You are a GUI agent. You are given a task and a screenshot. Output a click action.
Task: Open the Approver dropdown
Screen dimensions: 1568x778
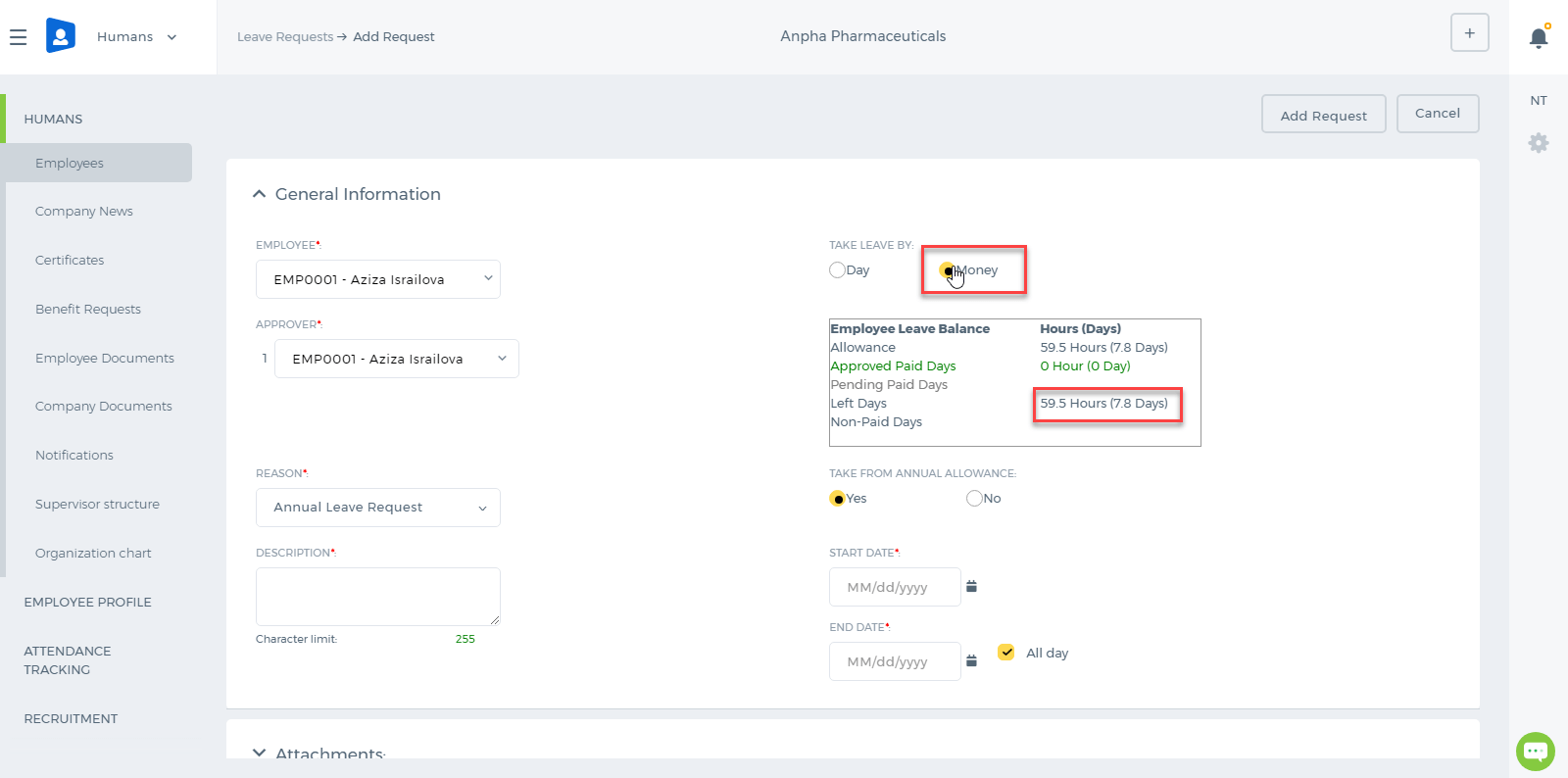click(397, 359)
